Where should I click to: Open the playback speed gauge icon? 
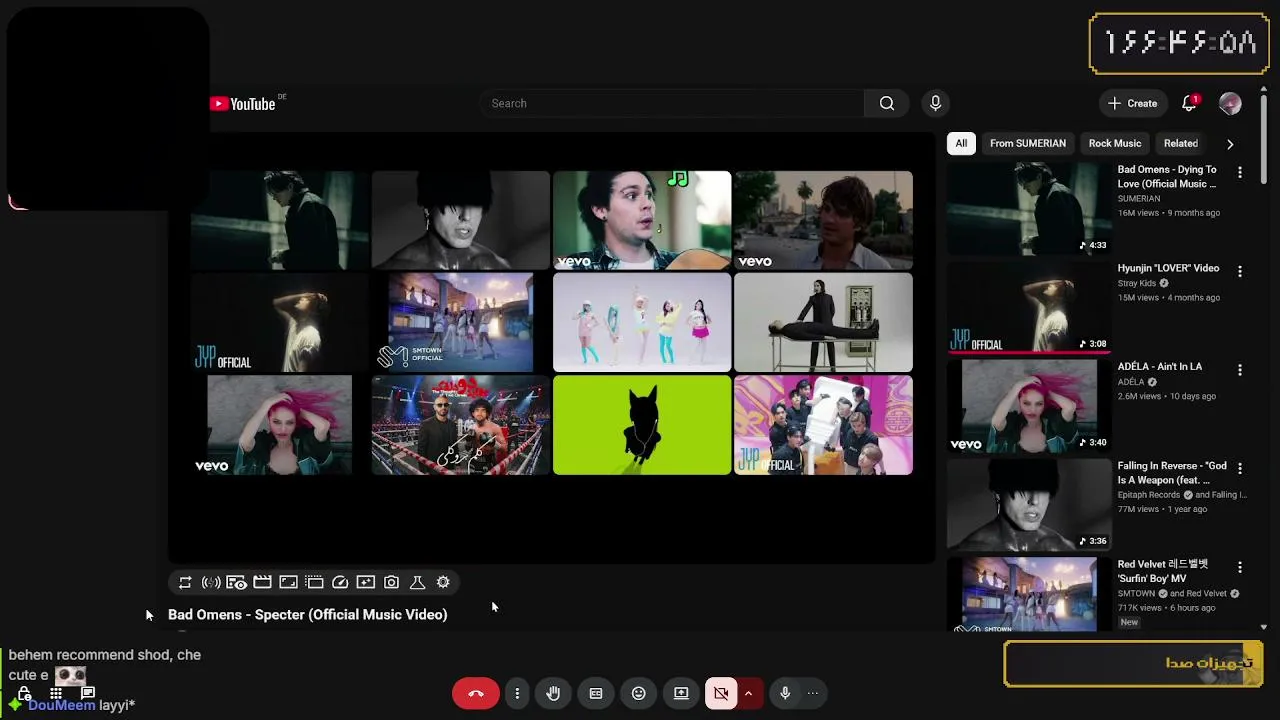pyautogui.click(x=340, y=582)
